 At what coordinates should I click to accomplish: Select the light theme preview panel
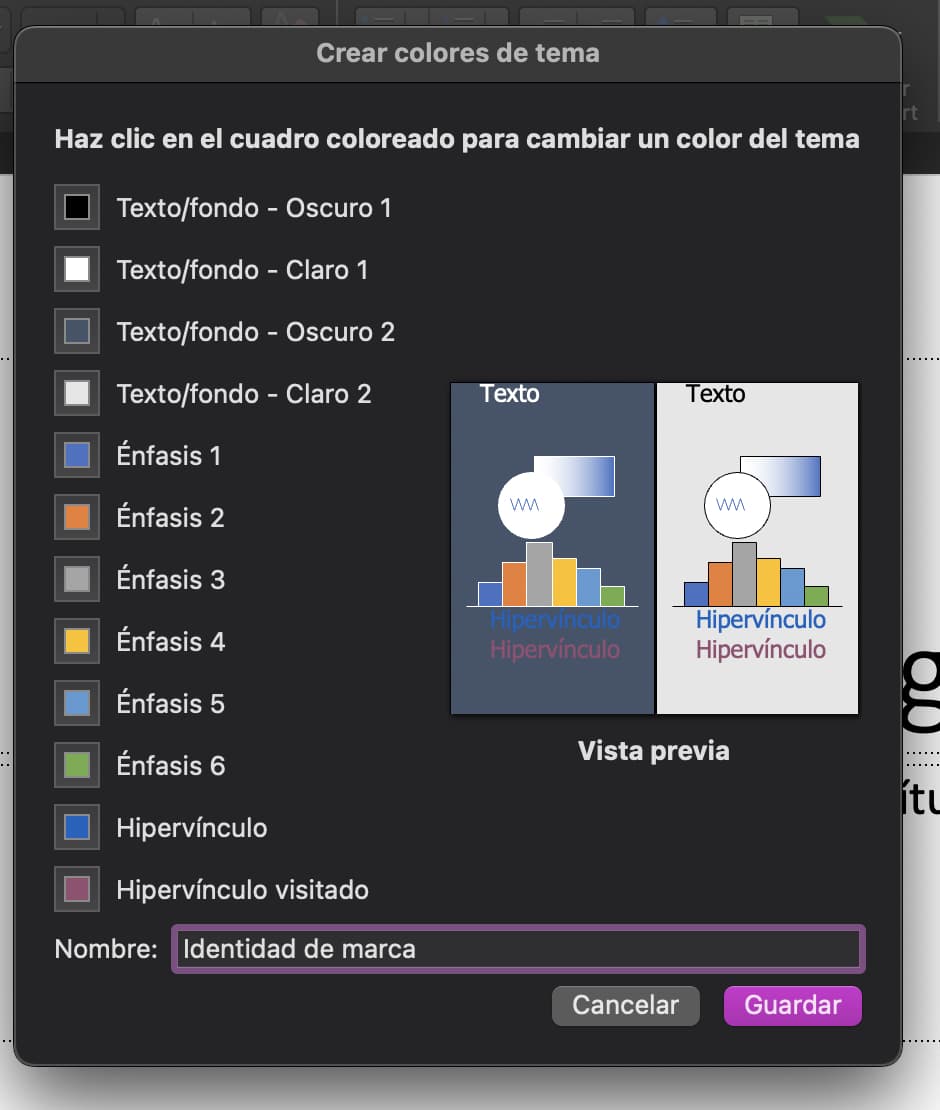757,547
